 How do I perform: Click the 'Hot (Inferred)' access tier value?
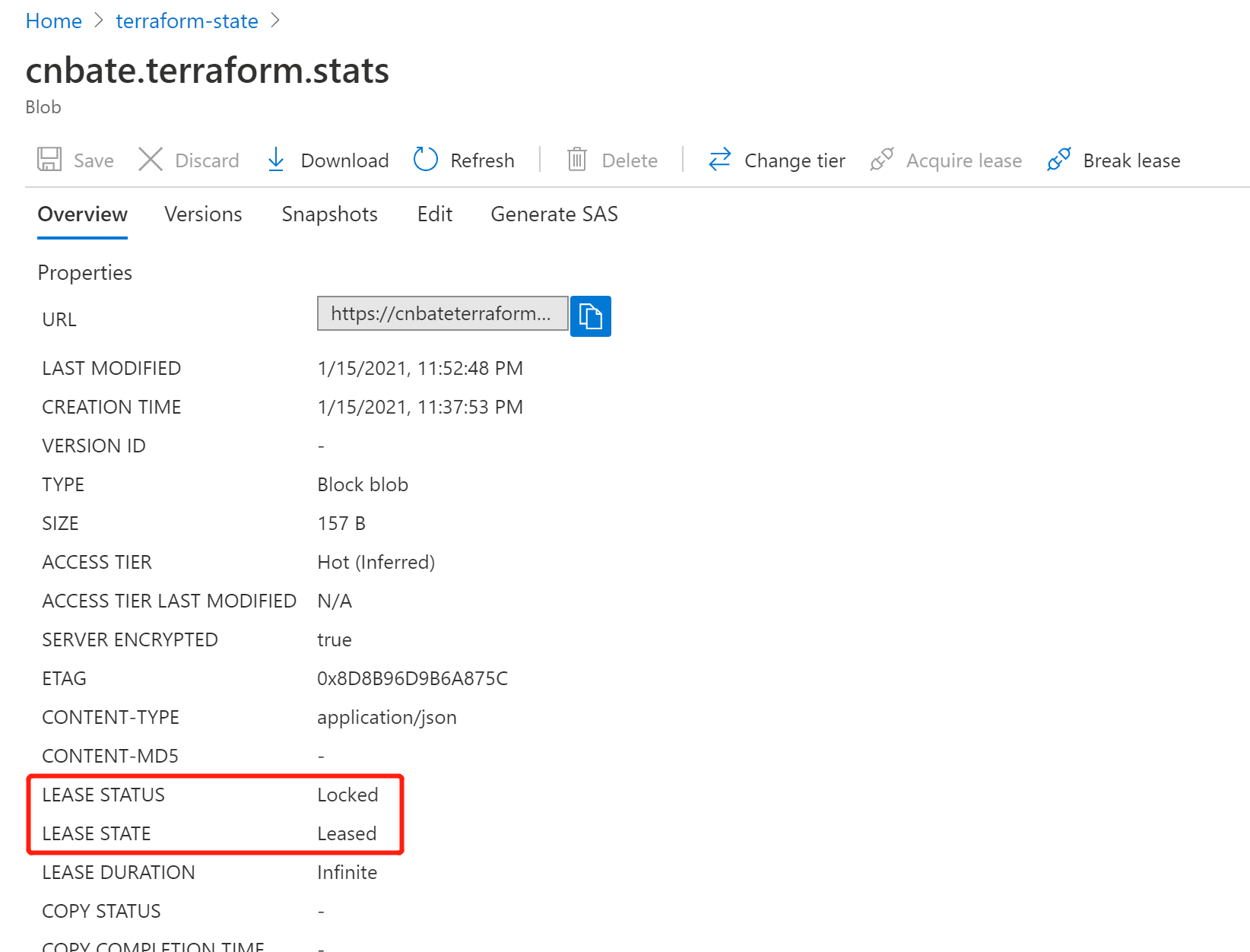(376, 562)
